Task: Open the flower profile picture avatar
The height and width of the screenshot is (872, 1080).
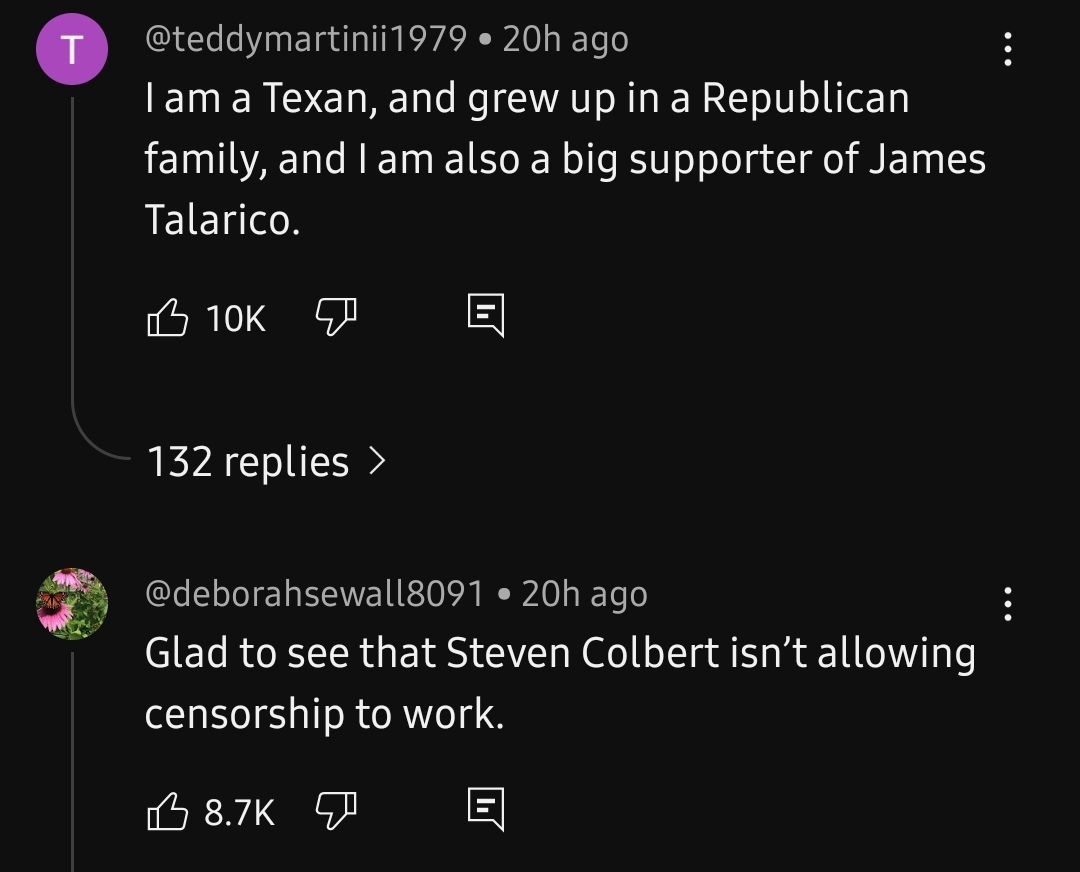Action: (x=72, y=605)
